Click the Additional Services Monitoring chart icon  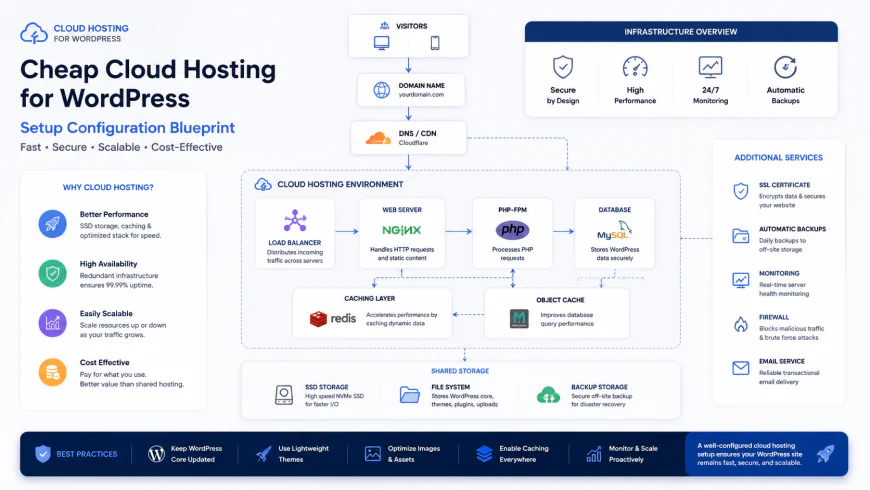(x=741, y=280)
